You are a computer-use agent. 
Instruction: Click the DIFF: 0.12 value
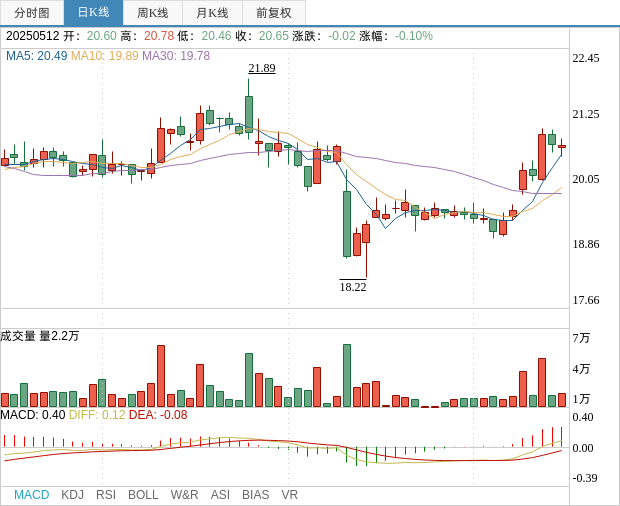(97, 415)
